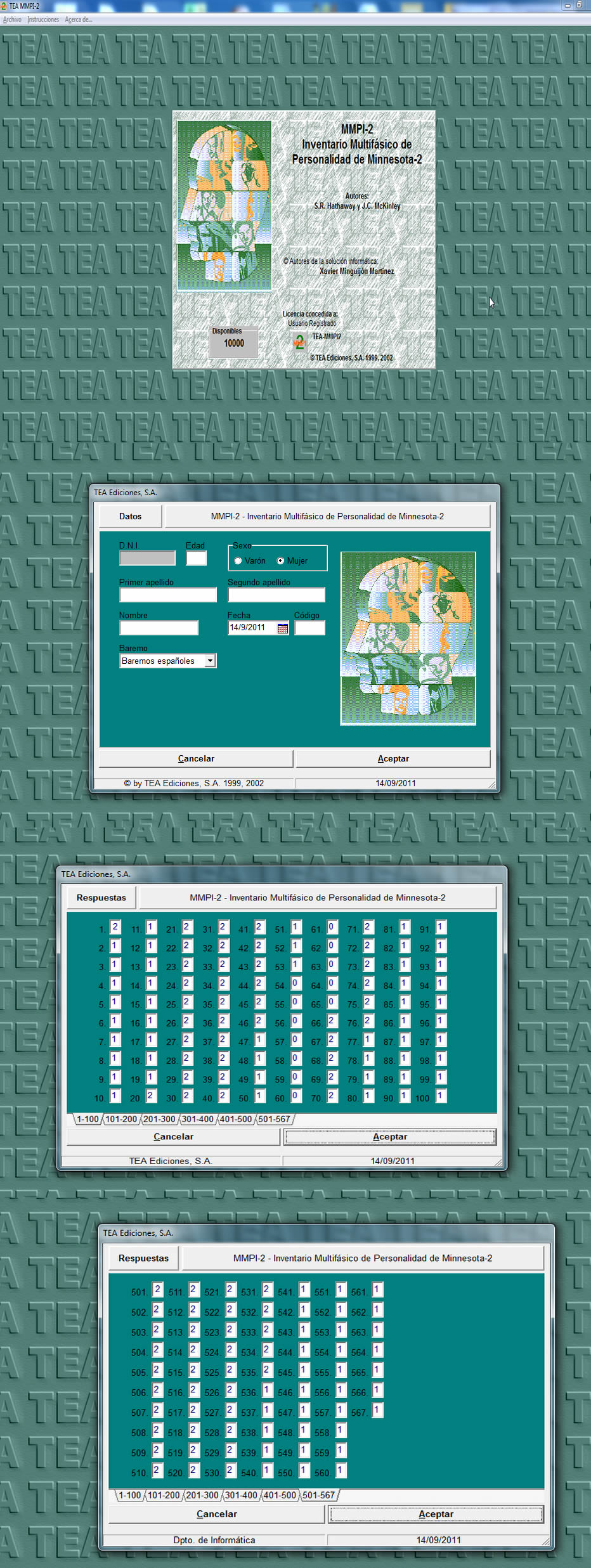The image size is (591, 1568).
Task: Minimize the TEA MMPI-2 main window
Action: click(568, 5)
